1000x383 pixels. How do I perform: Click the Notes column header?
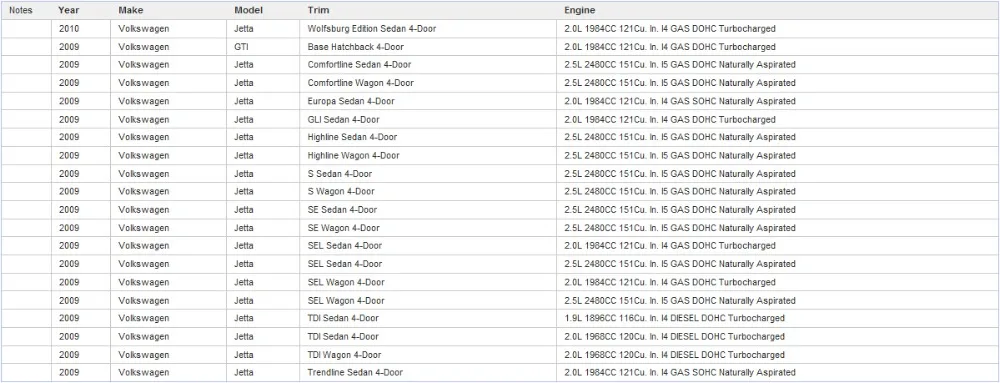coord(20,10)
